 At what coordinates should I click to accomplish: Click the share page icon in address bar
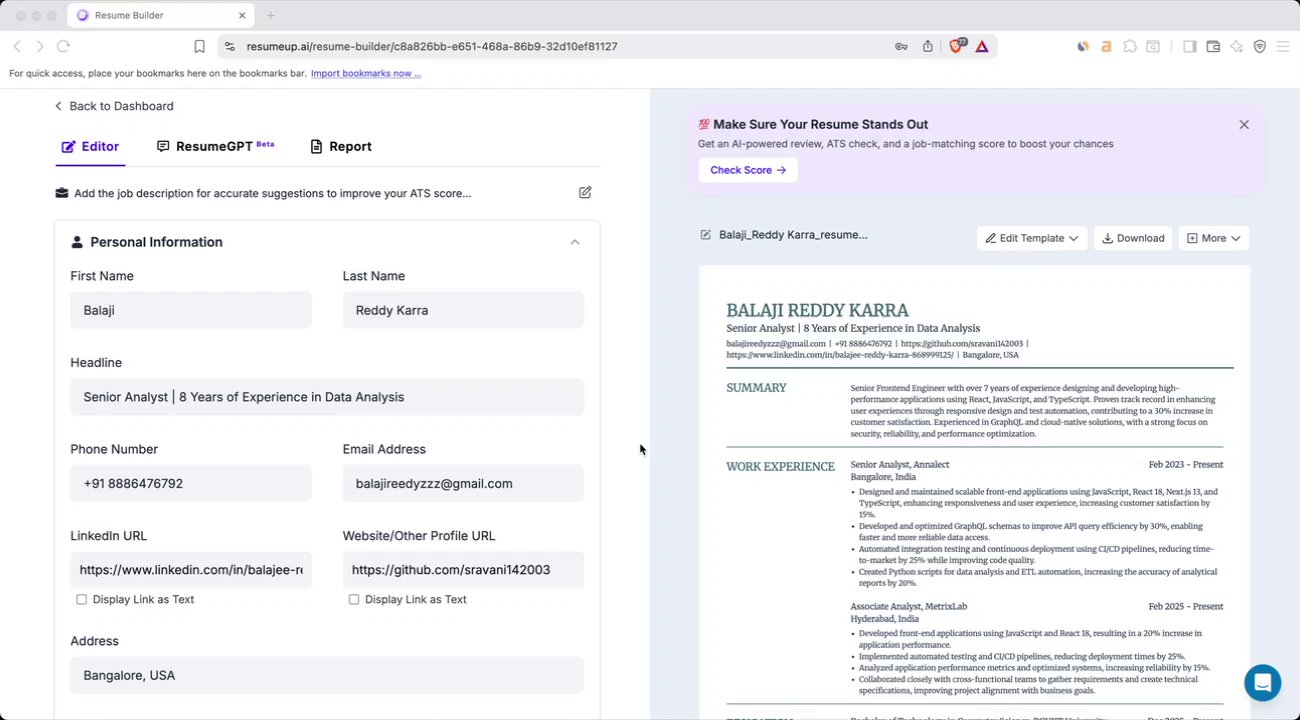click(928, 47)
